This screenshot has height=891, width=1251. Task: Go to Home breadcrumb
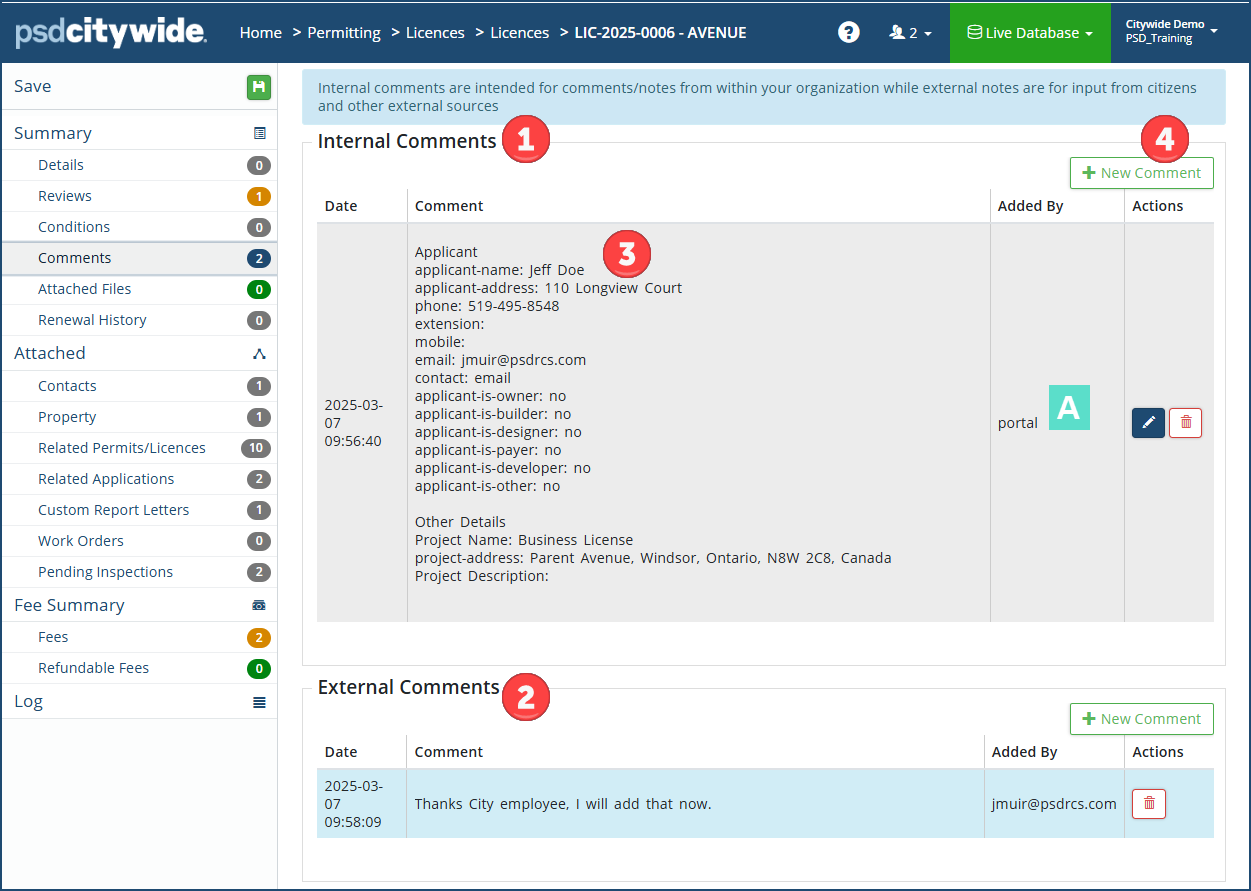[261, 33]
